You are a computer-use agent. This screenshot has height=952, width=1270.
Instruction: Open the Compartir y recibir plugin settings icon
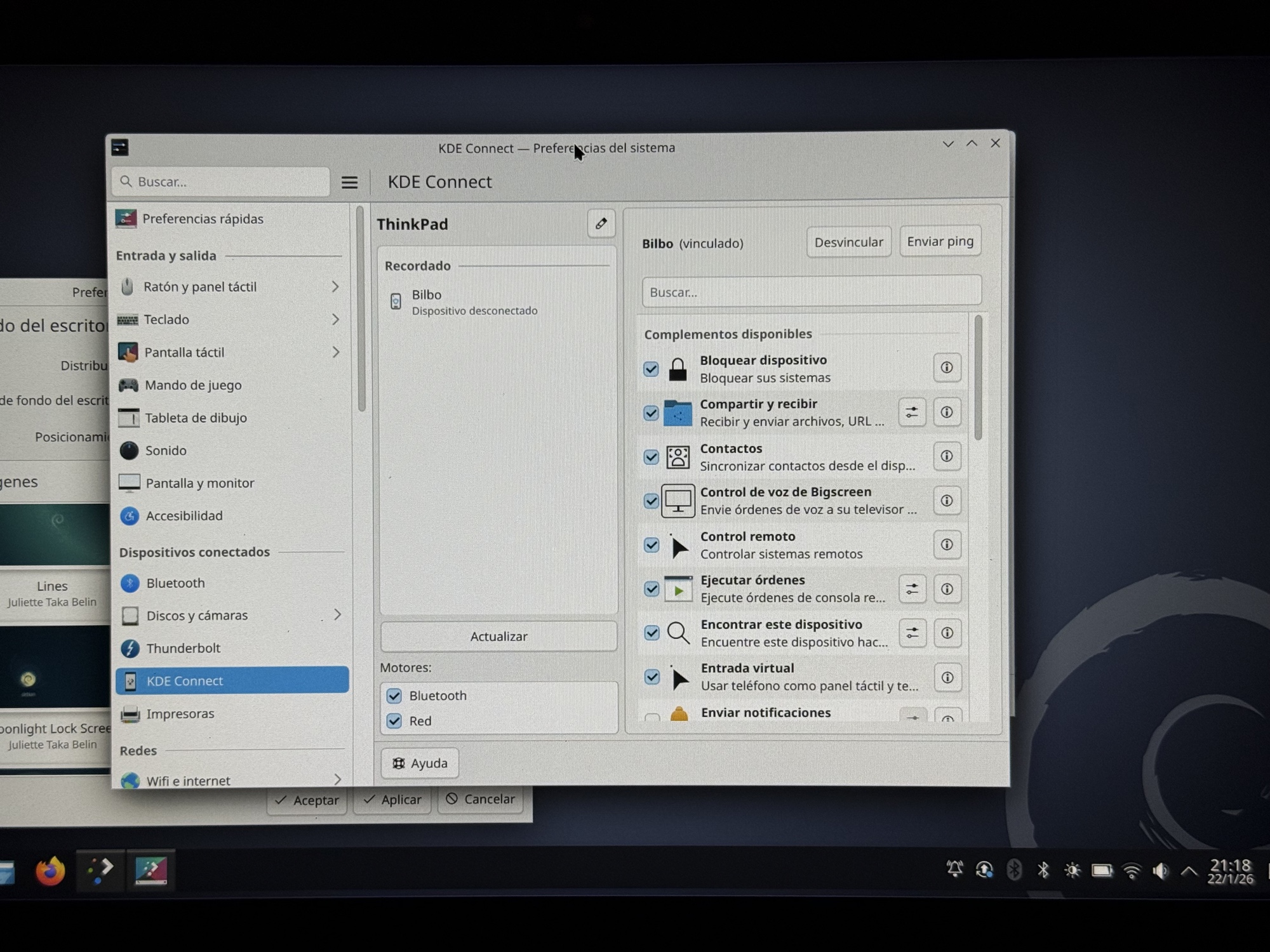click(912, 413)
